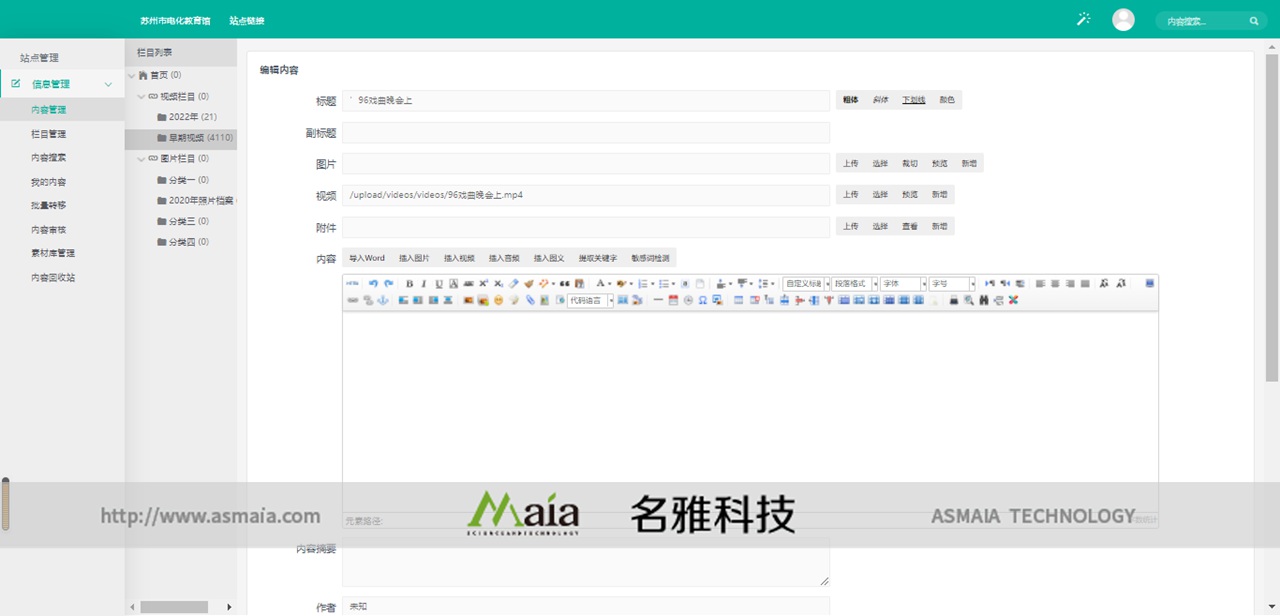Open 段落格式 paragraph format dropdown

(855, 284)
